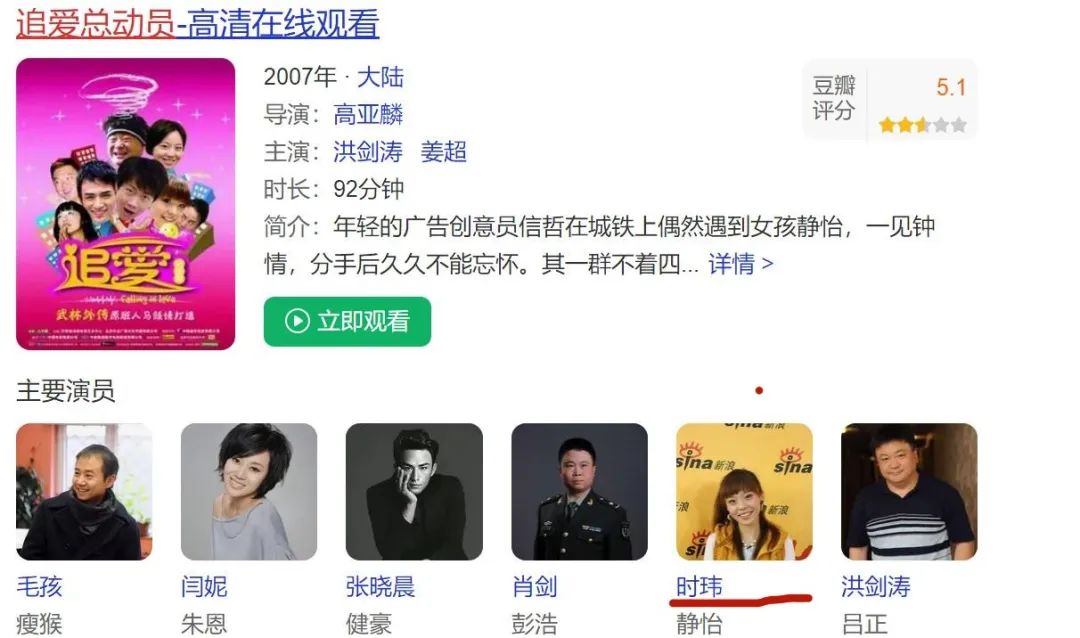Image resolution: width=1080 pixels, height=638 pixels.
Task: Open the 张晓晨 name link
Action: click(380, 586)
